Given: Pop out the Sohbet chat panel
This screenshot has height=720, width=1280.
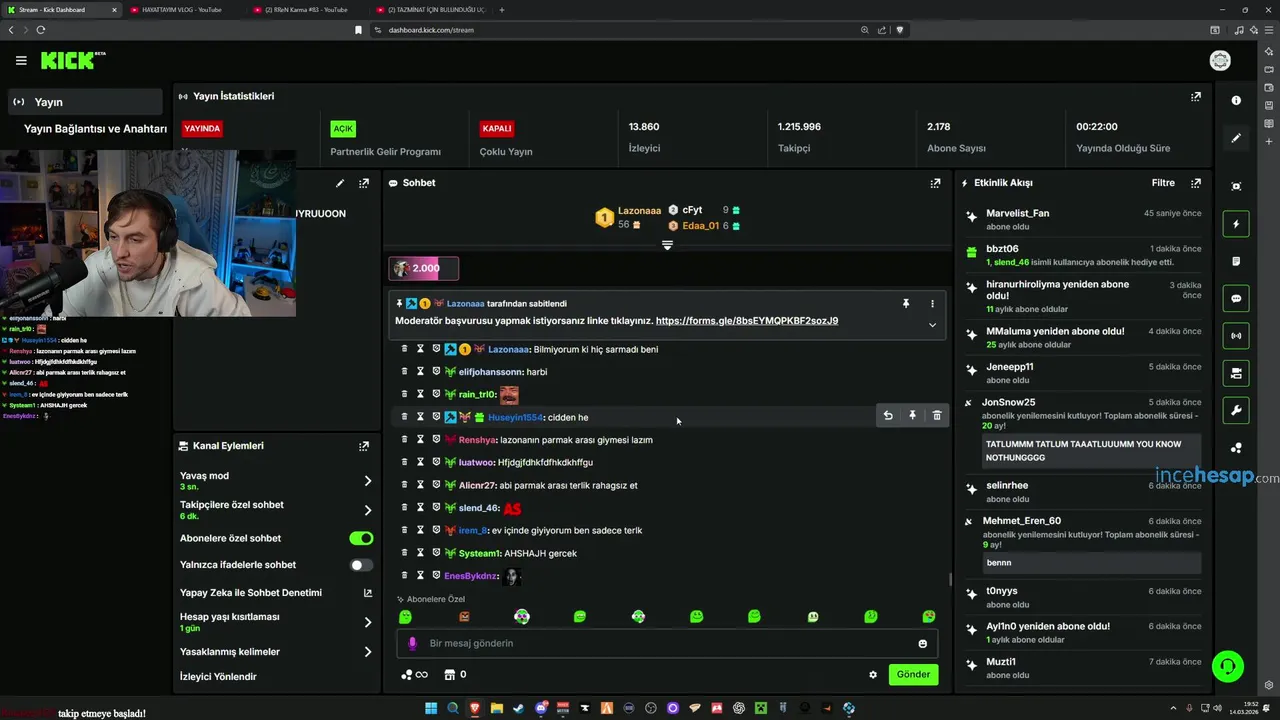Looking at the screenshot, I should [935, 183].
